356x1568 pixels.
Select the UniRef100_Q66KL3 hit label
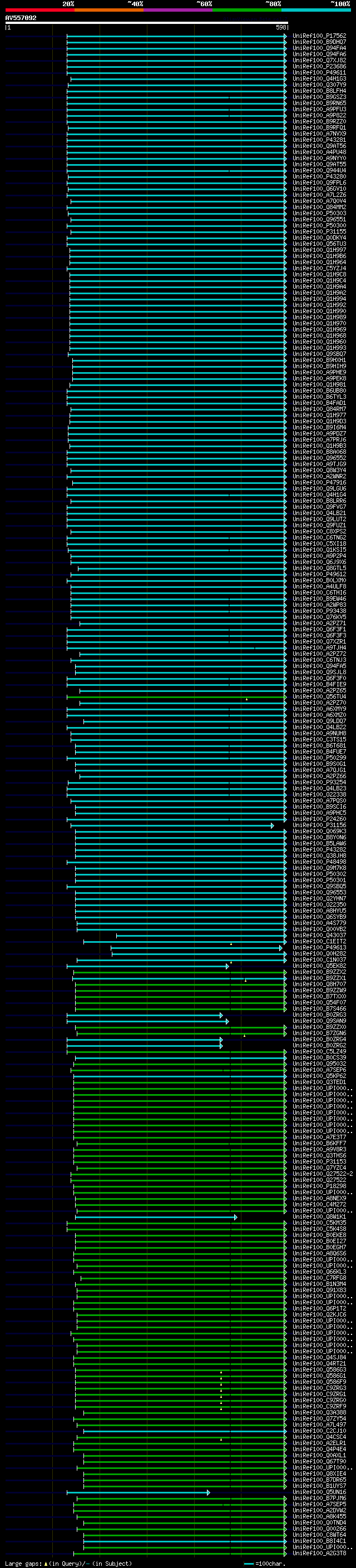click(x=319, y=1272)
